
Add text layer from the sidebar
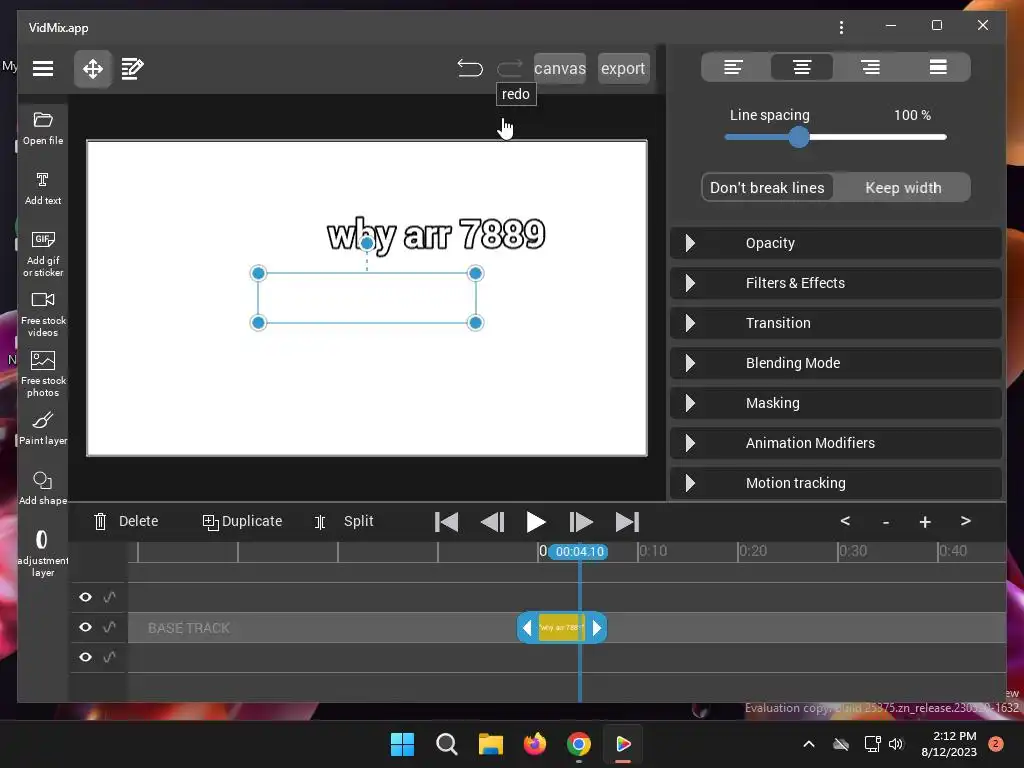tap(43, 189)
